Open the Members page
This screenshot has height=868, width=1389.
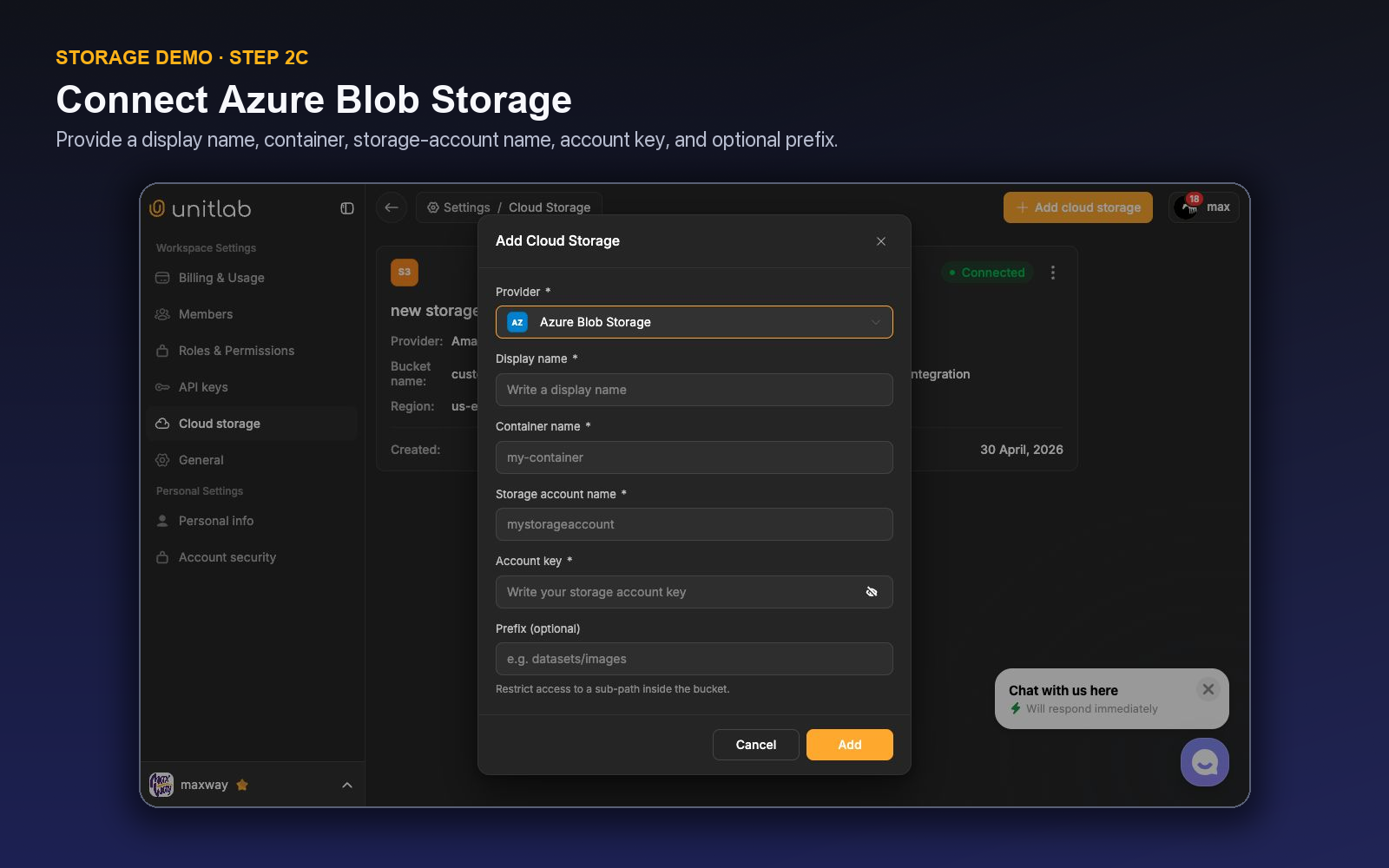252,314
